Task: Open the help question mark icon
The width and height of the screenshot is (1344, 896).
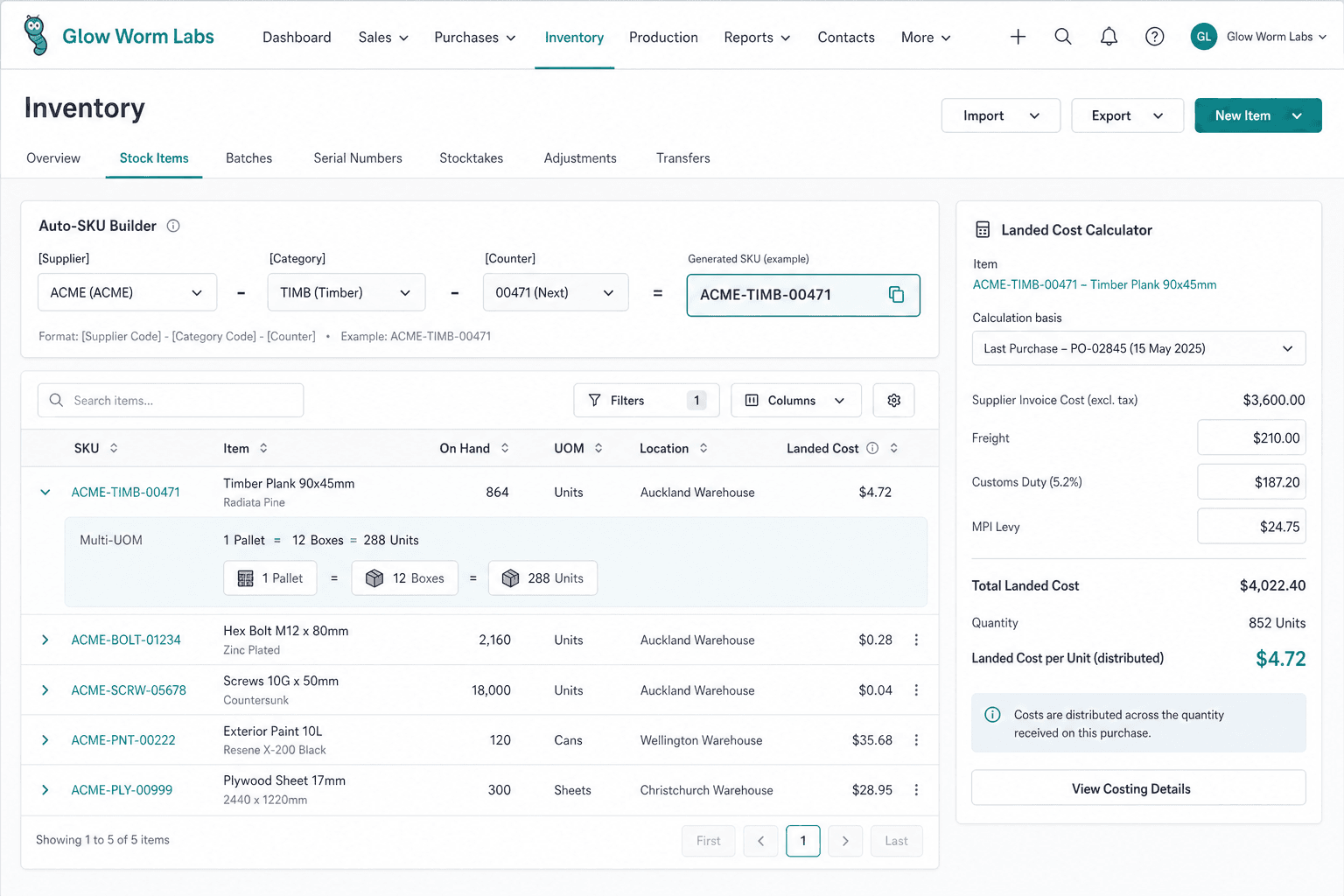Action: click(x=1155, y=37)
